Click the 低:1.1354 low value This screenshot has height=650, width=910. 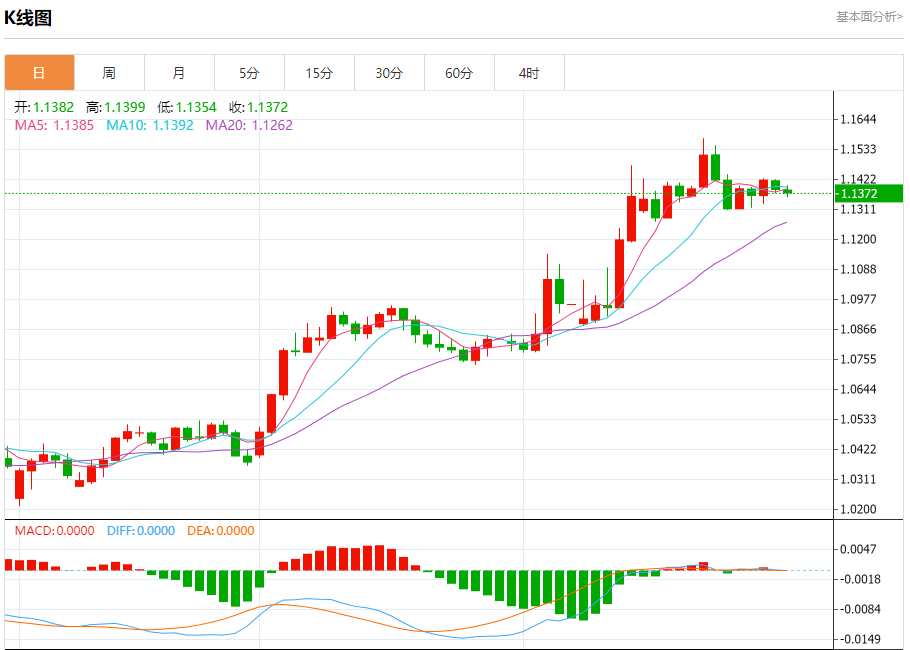pyautogui.click(x=187, y=107)
